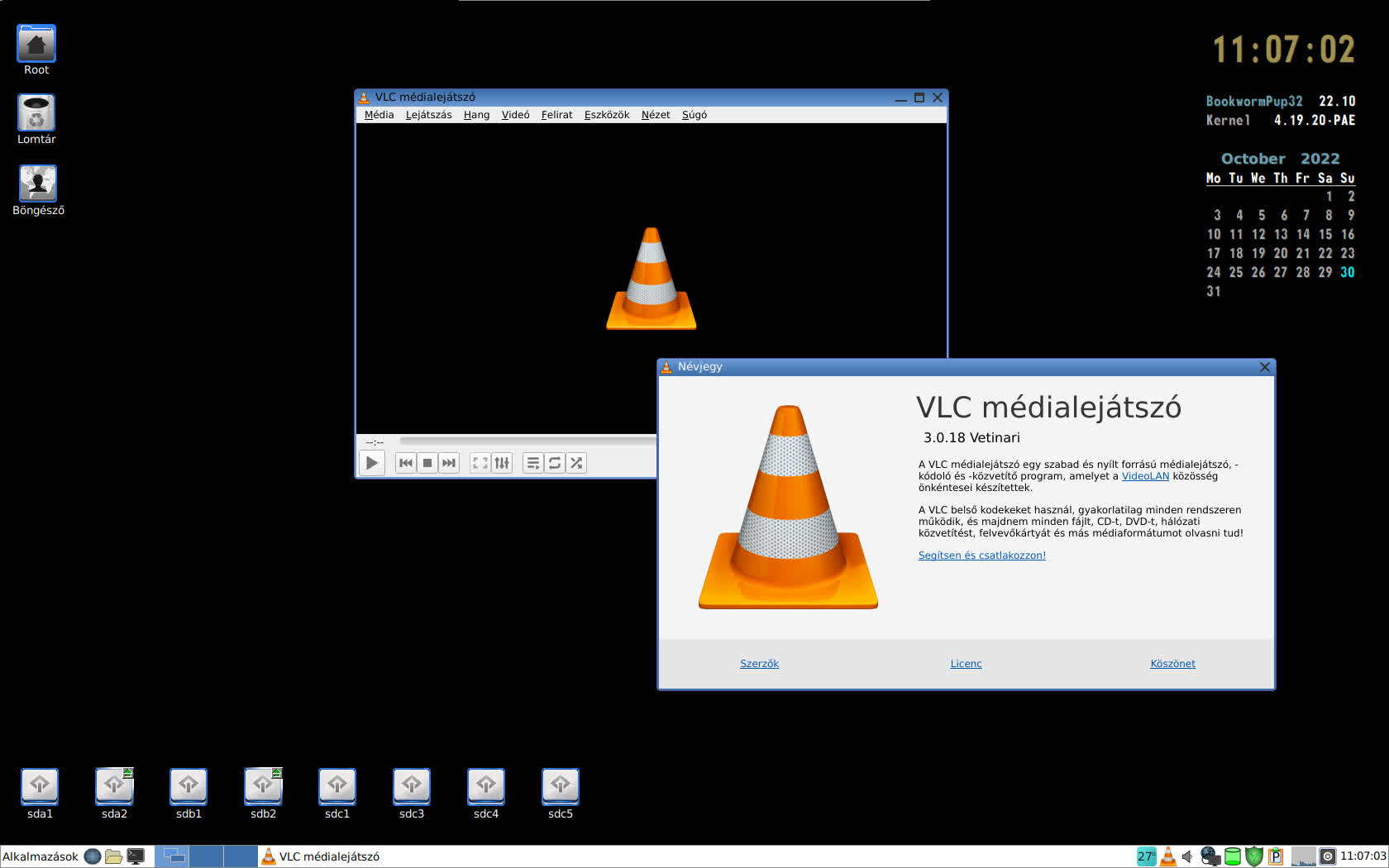Open VLC extended settings equalizer icon

(x=502, y=463)
